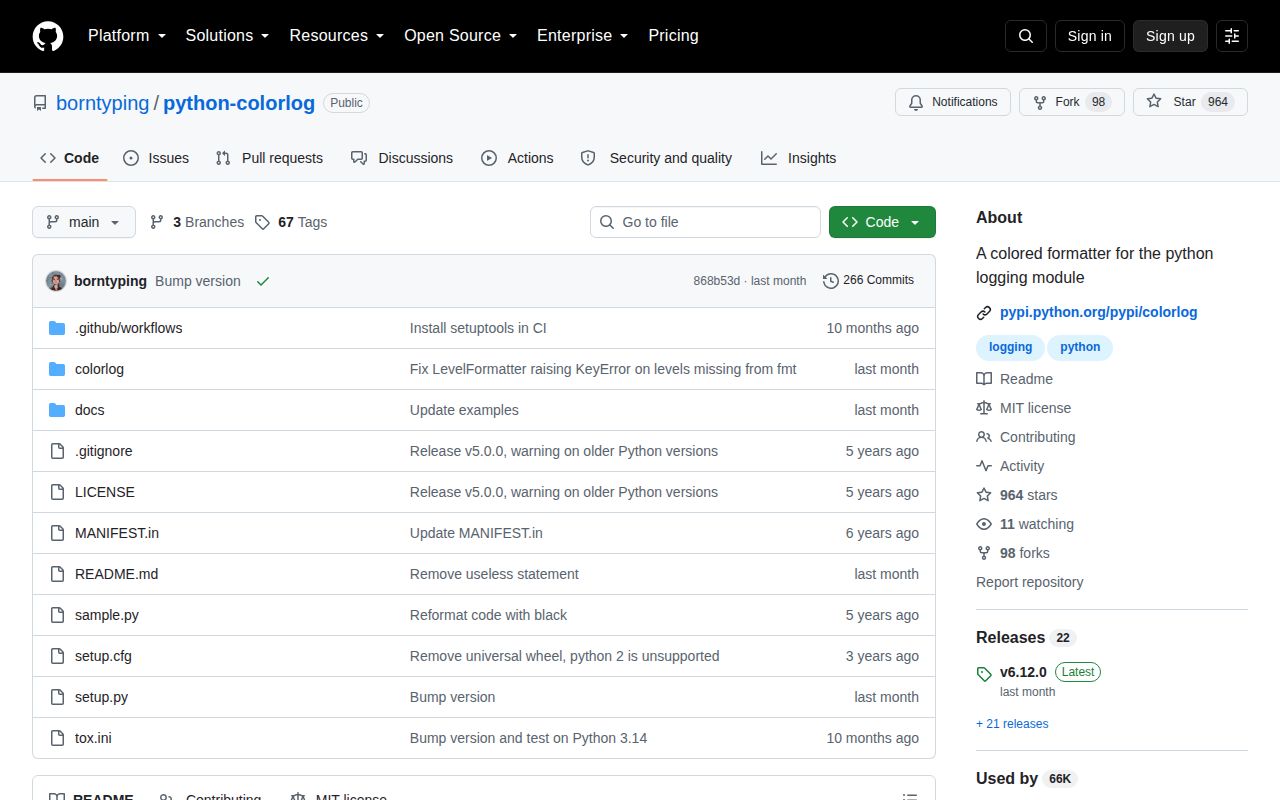1280x800 pixels.
Task: Open the appearance settings icon button
Action: [x=1232, y=36]
